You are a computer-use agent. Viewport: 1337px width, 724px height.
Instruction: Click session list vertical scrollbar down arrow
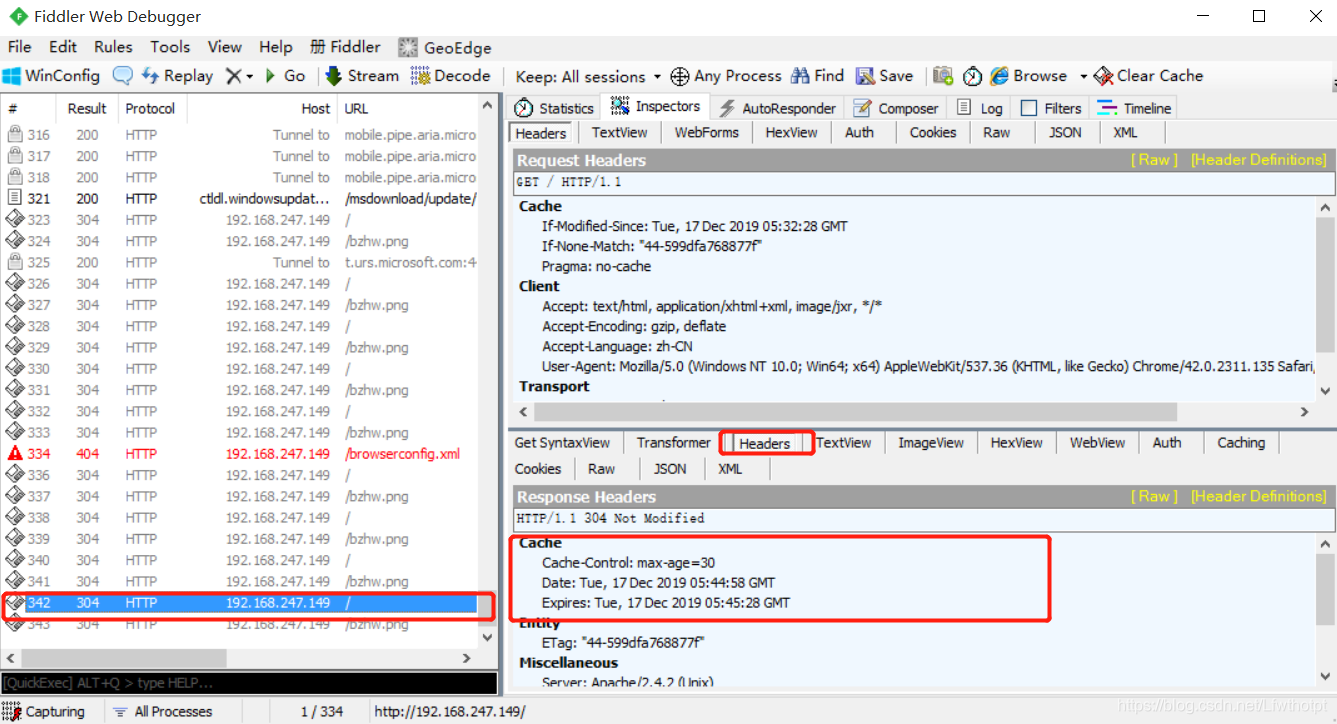[x=487, y=637]
